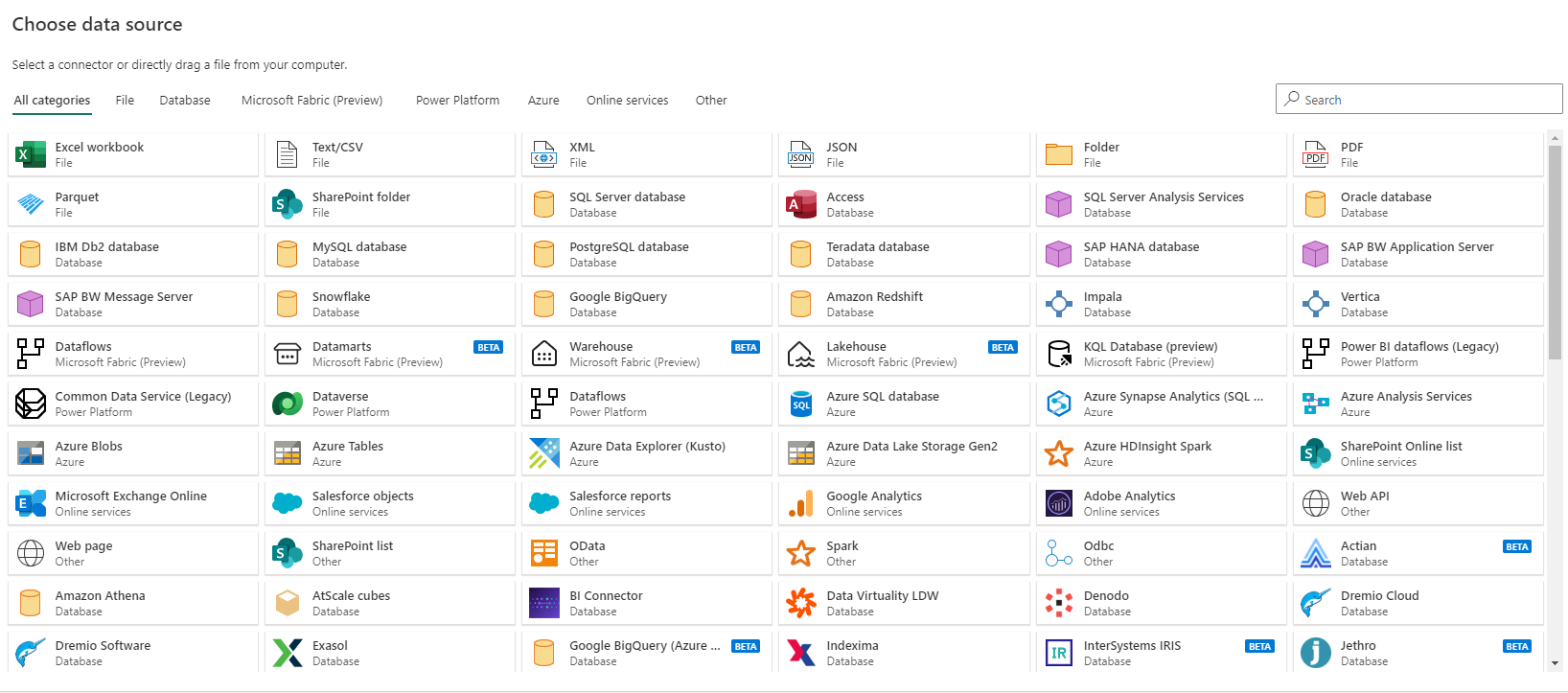Image resolution: width=1568 pixels, height=693 pixels.
Task: Select the Vertica connector icon
Action: [1316, 304]
